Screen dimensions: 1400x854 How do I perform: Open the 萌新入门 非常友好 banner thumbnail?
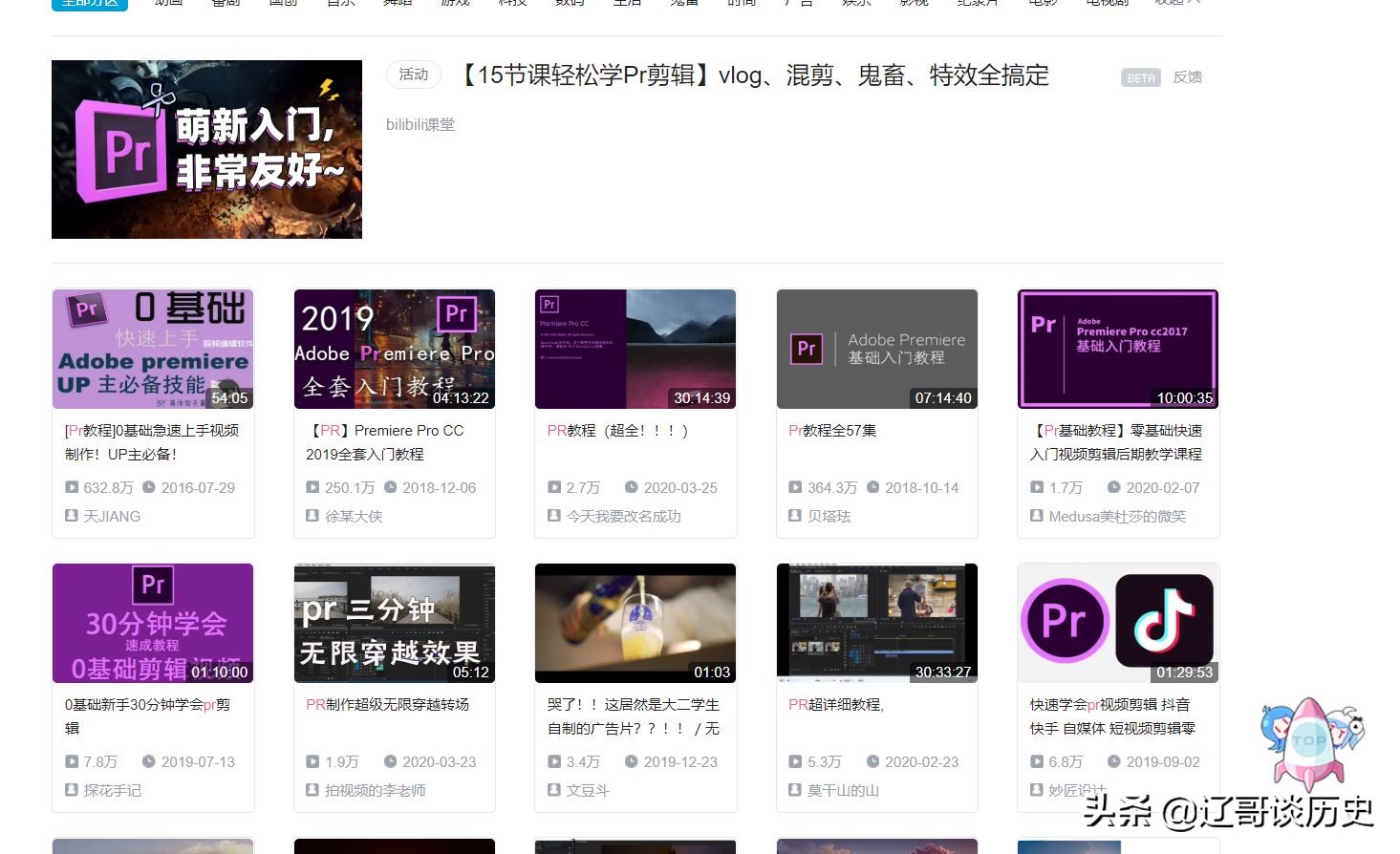coord(206,149)
